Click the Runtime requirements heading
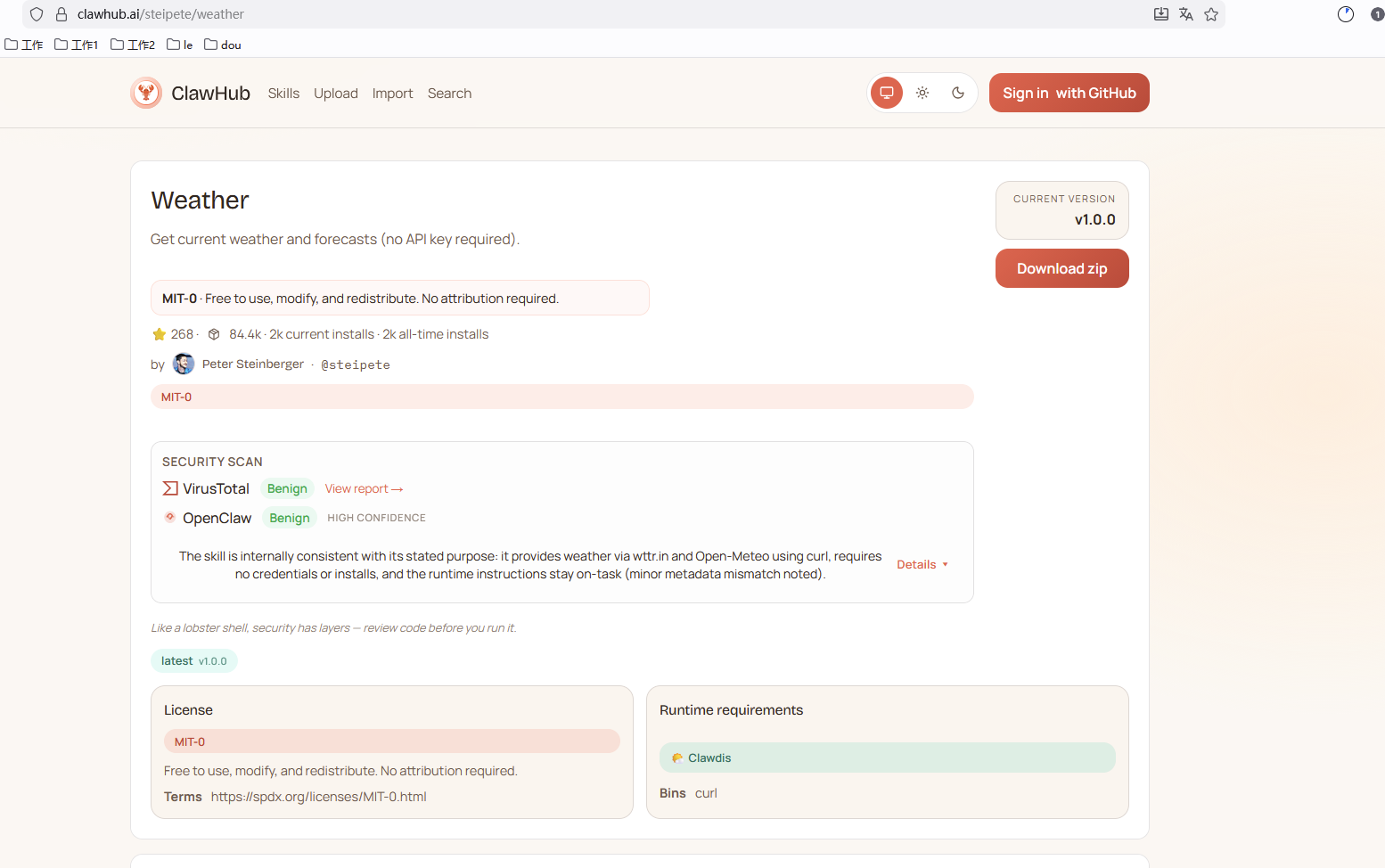The image size is (1385, 868). 731,710
